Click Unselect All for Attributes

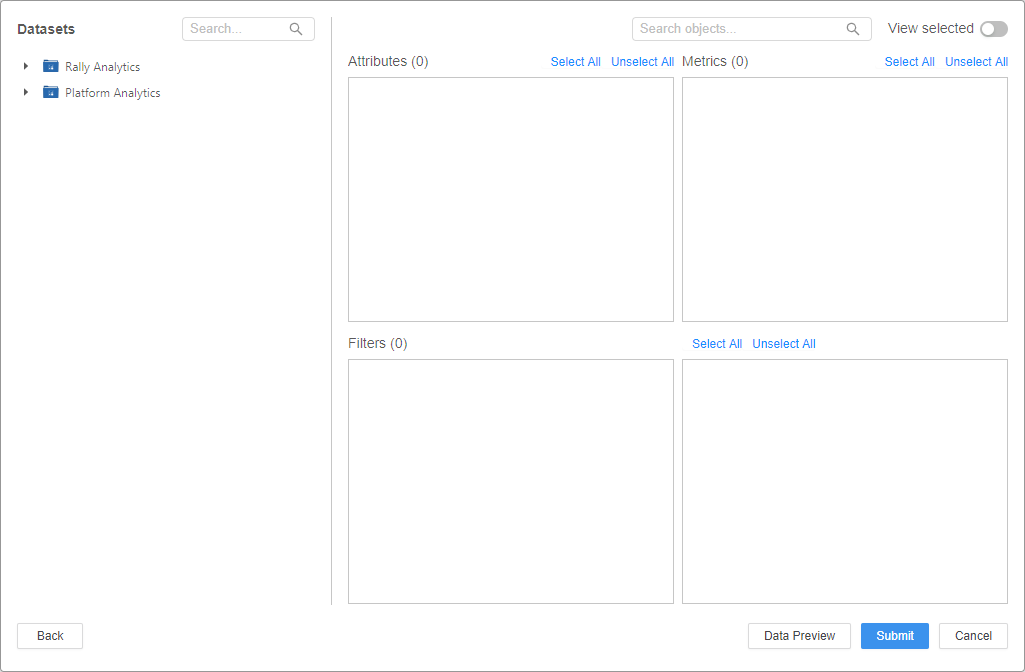(642, 62)
